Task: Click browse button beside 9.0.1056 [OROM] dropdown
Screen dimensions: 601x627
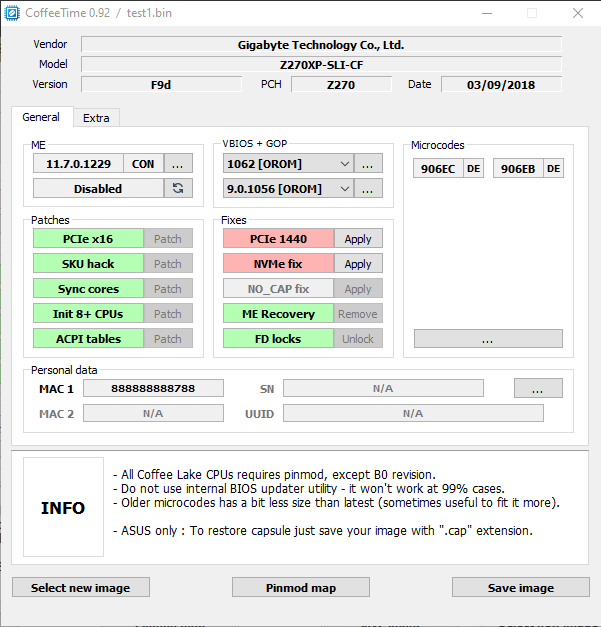Action: click(x=368, y=188)
